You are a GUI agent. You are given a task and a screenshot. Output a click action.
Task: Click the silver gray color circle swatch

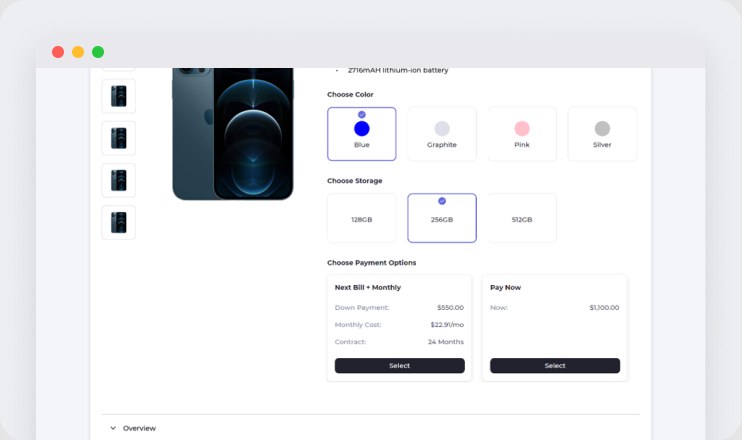tap(602, 129)
